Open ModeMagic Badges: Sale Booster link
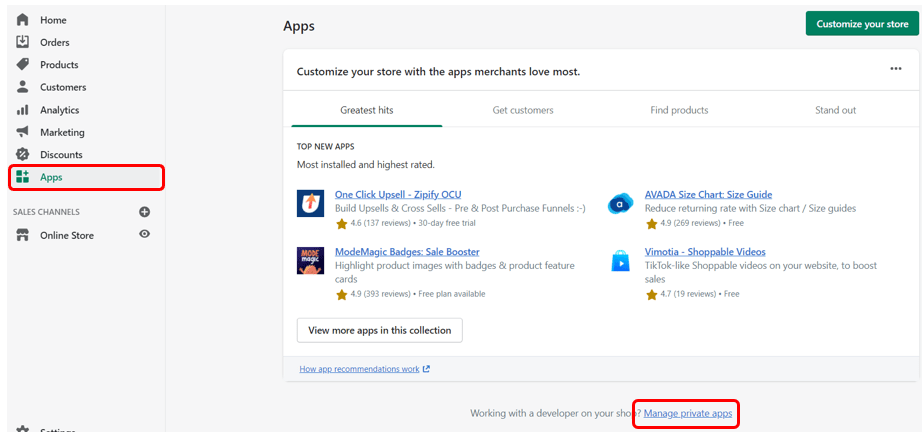The height and width of the screenshot is (432, 922). (x=407, y=252)
